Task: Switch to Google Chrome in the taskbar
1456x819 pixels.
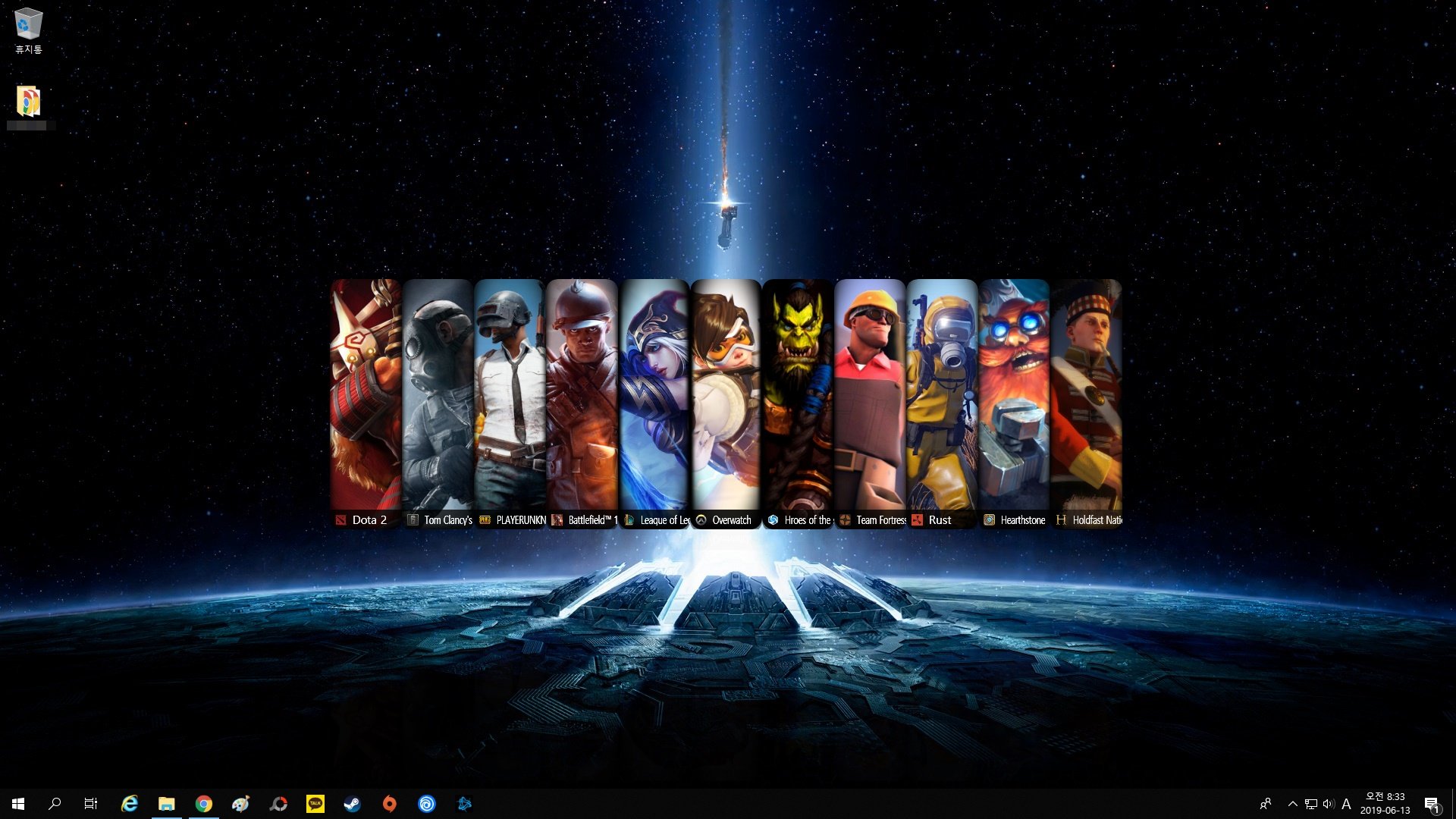Action: point(204,804)
